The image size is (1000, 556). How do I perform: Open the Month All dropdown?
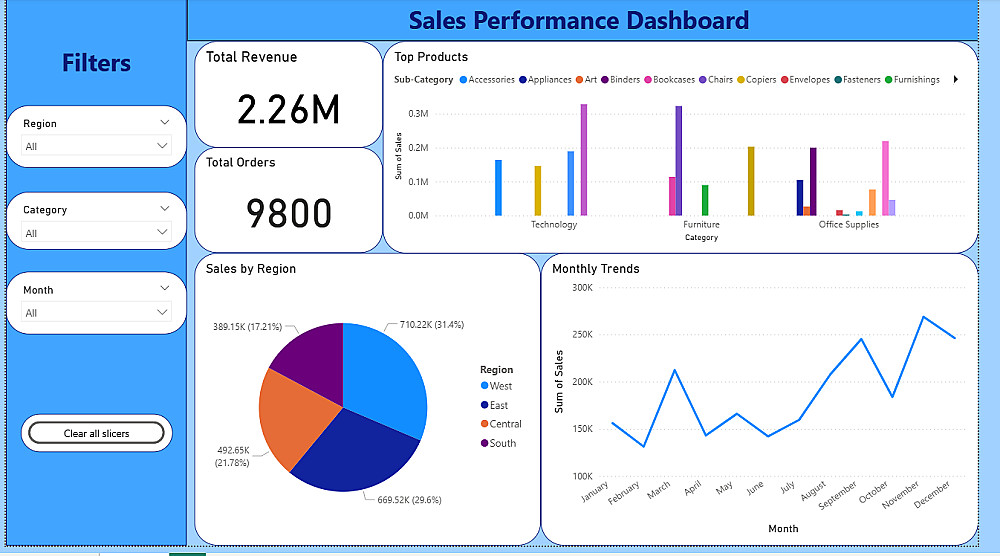[96, 312]
